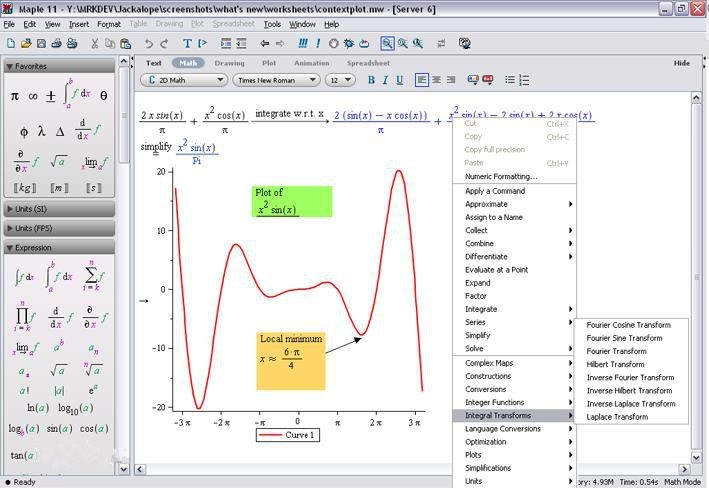Click the worksheet vertical scrollbar down arrow
Image resolution: width=709 pixels, height=488 pixels.
tap(697, 457)
